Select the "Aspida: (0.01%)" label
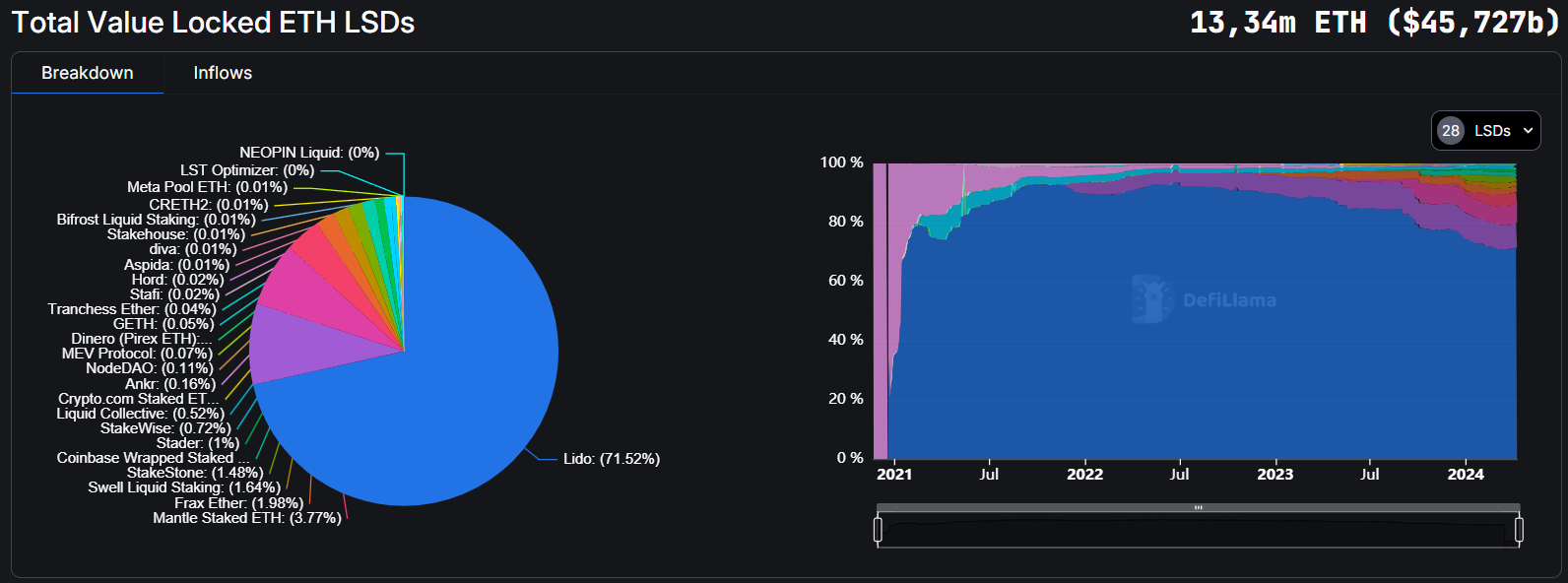The image size is (1568, 583). (x=177, y=265)
